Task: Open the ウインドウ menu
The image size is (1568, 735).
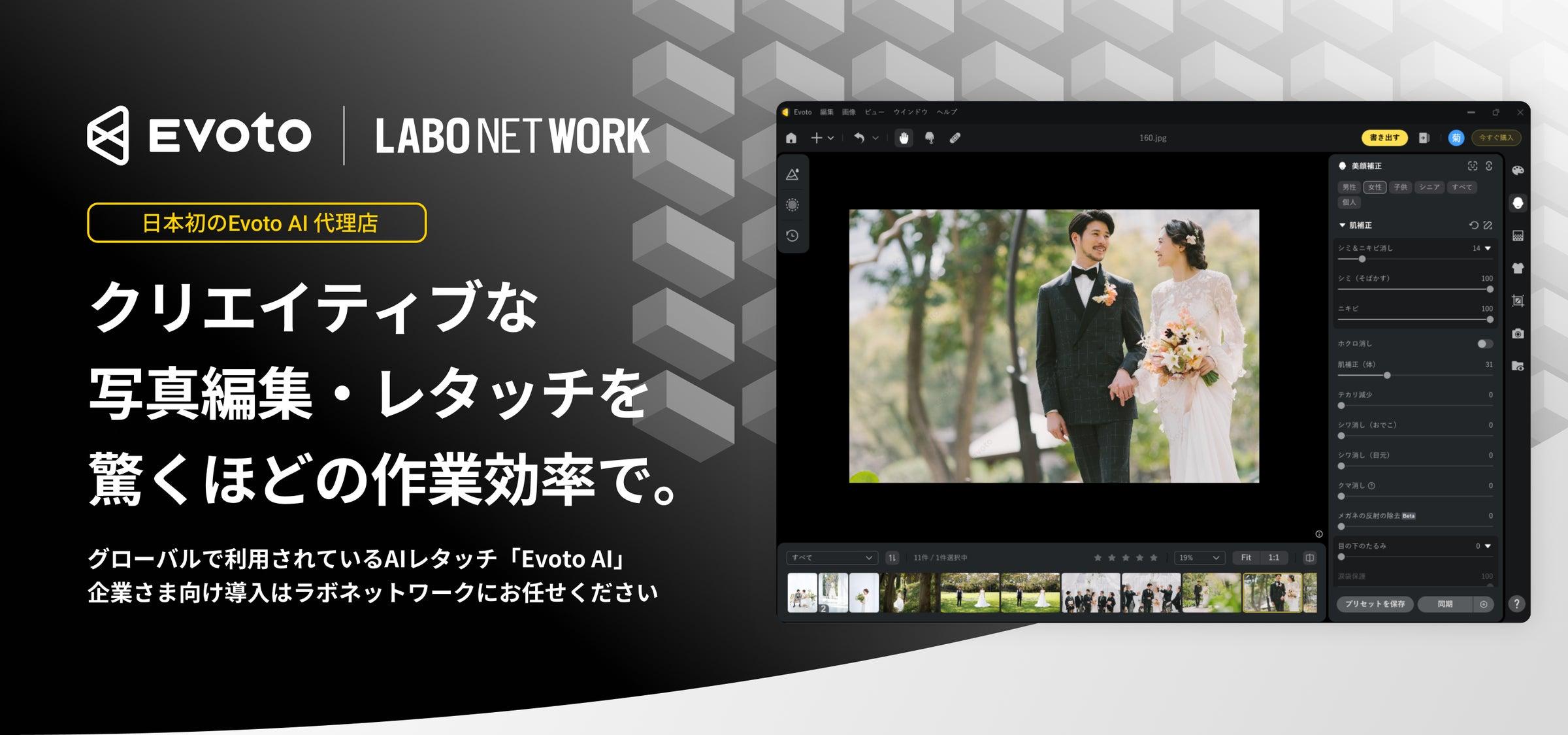Action: tap(911, 112)
